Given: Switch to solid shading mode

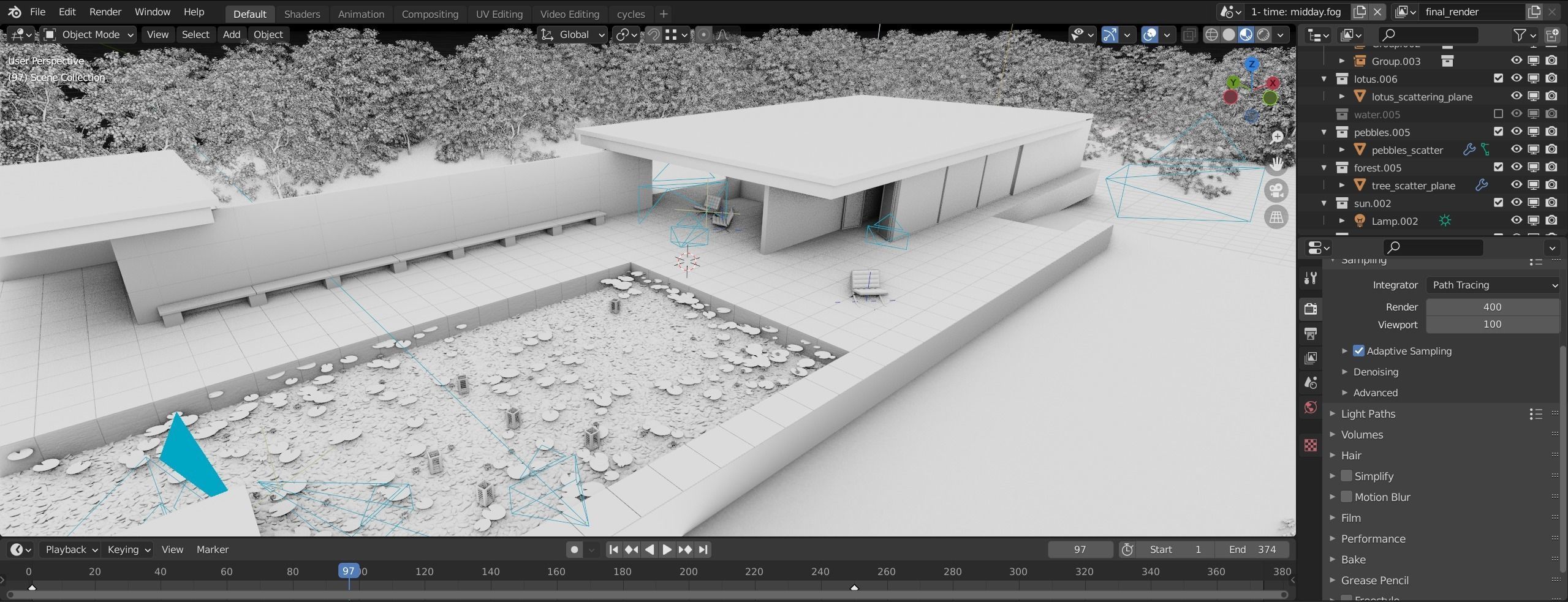Looking at the screenshot, I should 1229,35.
